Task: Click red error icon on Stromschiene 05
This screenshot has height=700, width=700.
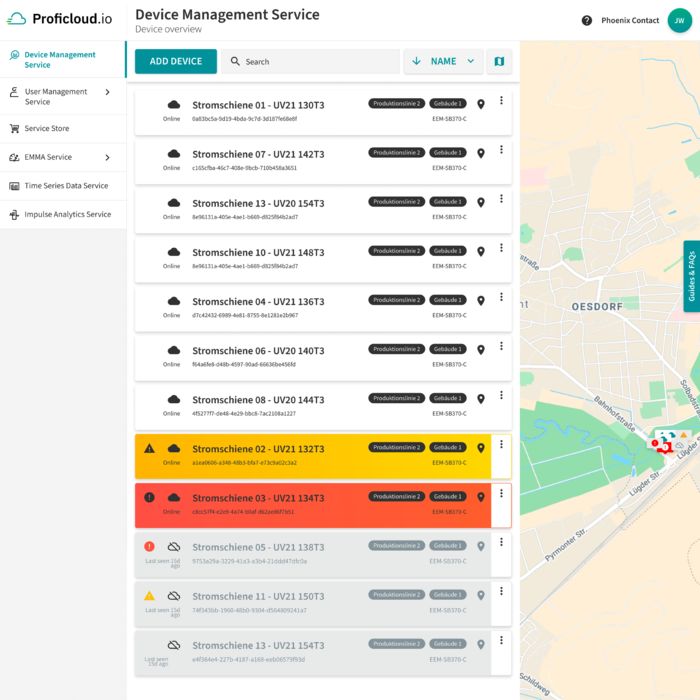Action: [150, 546]
